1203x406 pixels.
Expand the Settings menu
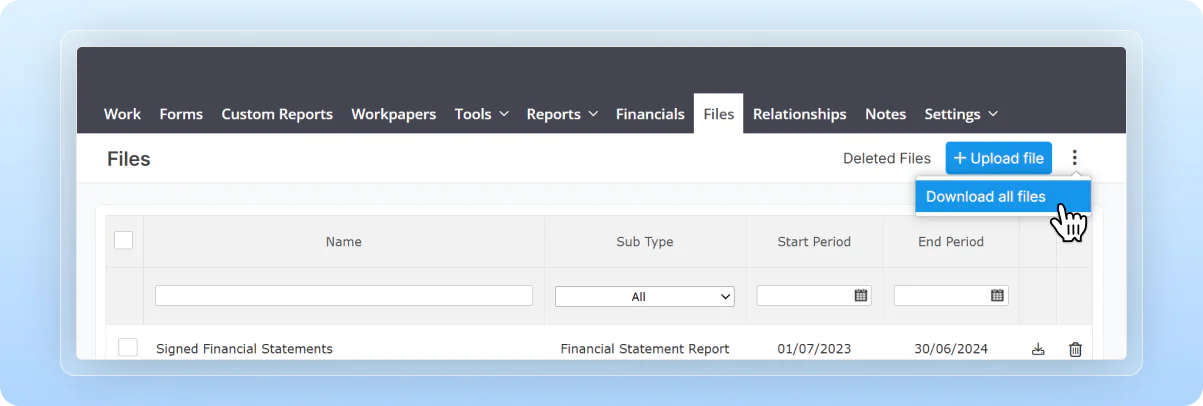click(x=961, y=114)
